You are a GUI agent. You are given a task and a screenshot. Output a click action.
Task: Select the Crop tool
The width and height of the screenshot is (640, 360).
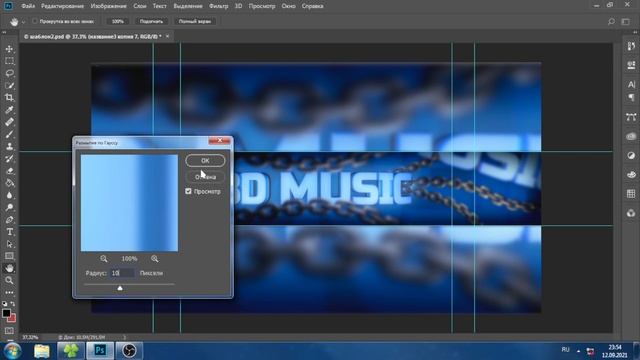click(x=9, y=98)
